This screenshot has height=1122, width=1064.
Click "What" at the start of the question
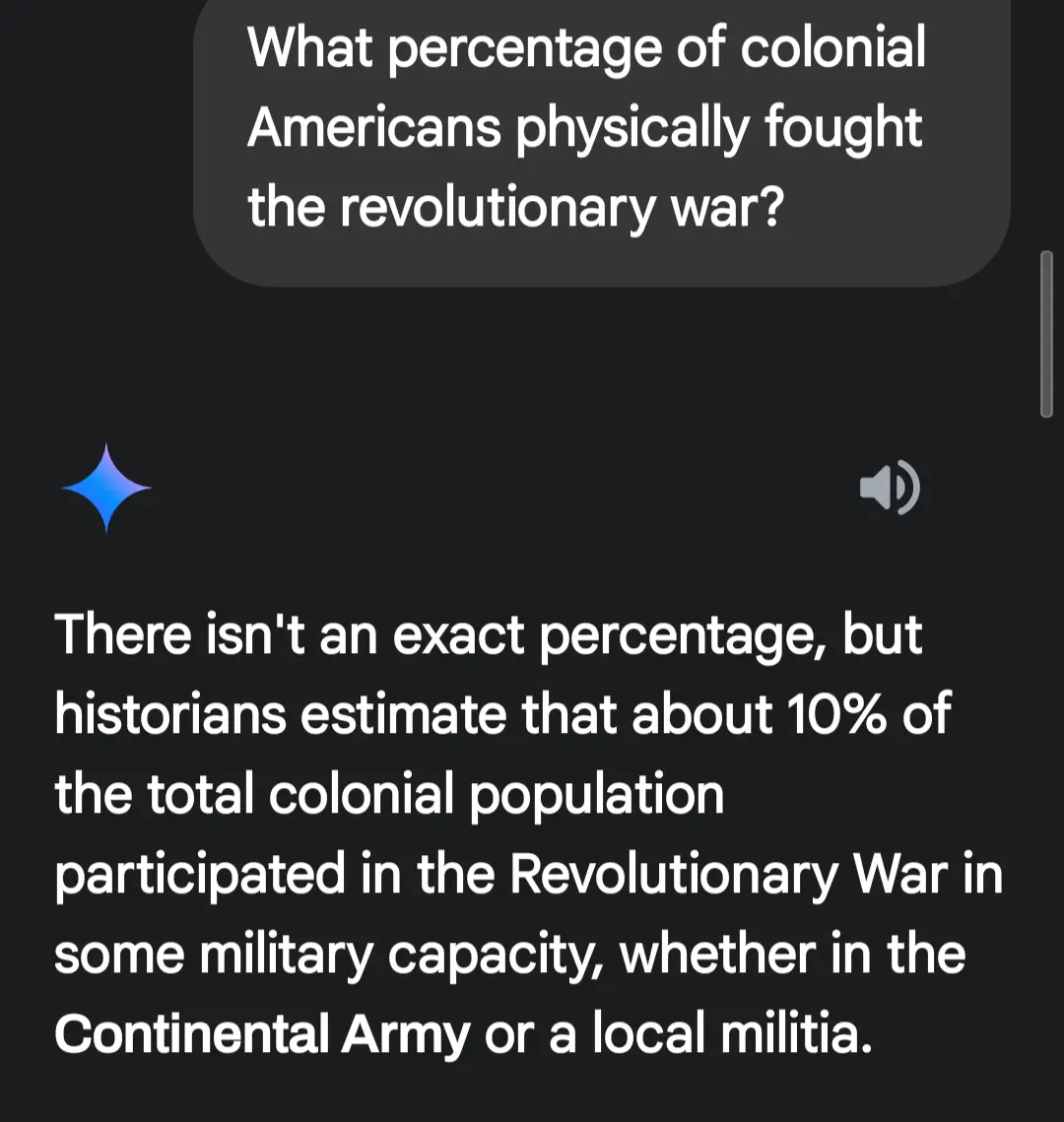point(309,49)
